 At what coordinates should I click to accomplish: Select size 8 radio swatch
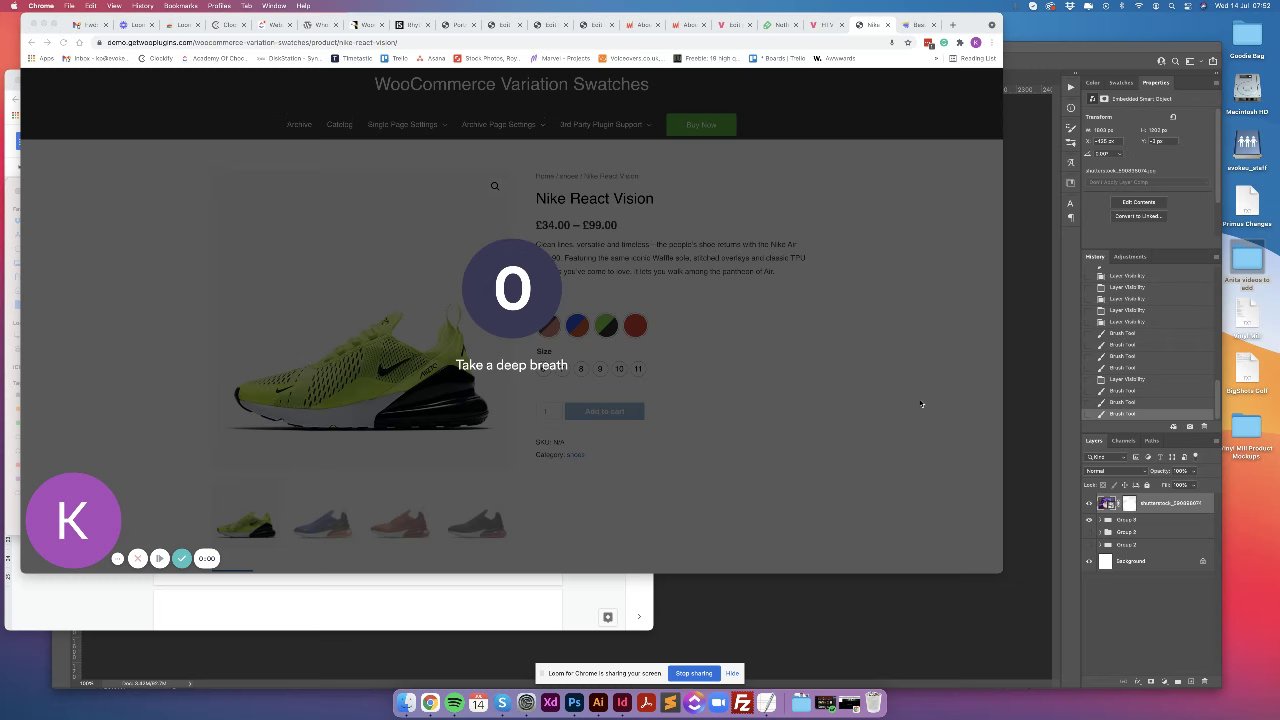(581, 369)
